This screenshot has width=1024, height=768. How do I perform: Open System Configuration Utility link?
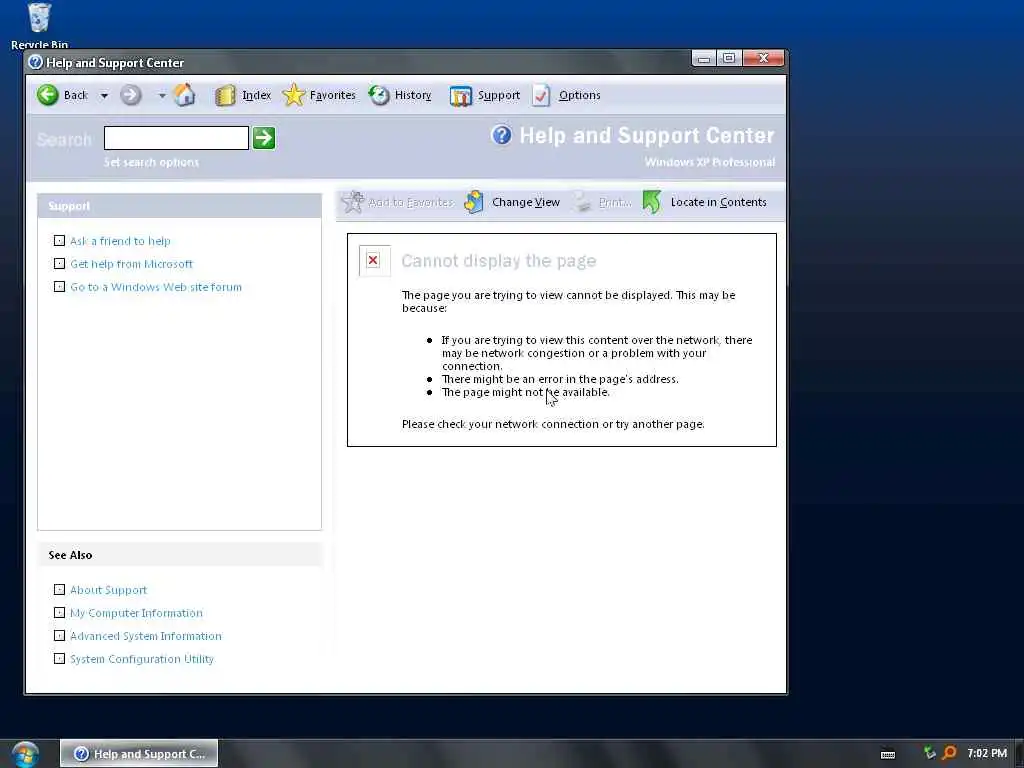[142, 659]
